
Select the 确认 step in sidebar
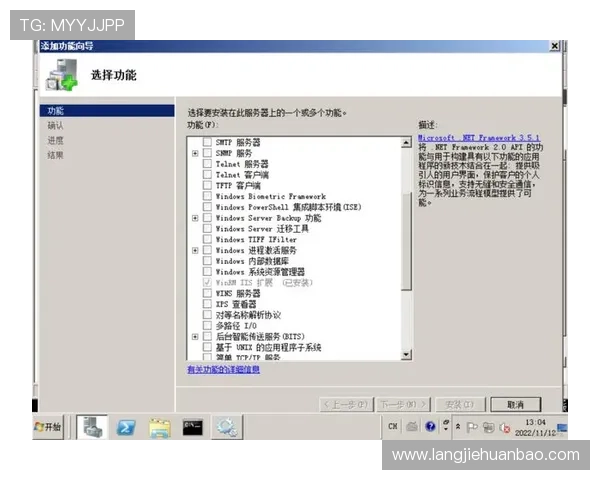tap(55, 126)
